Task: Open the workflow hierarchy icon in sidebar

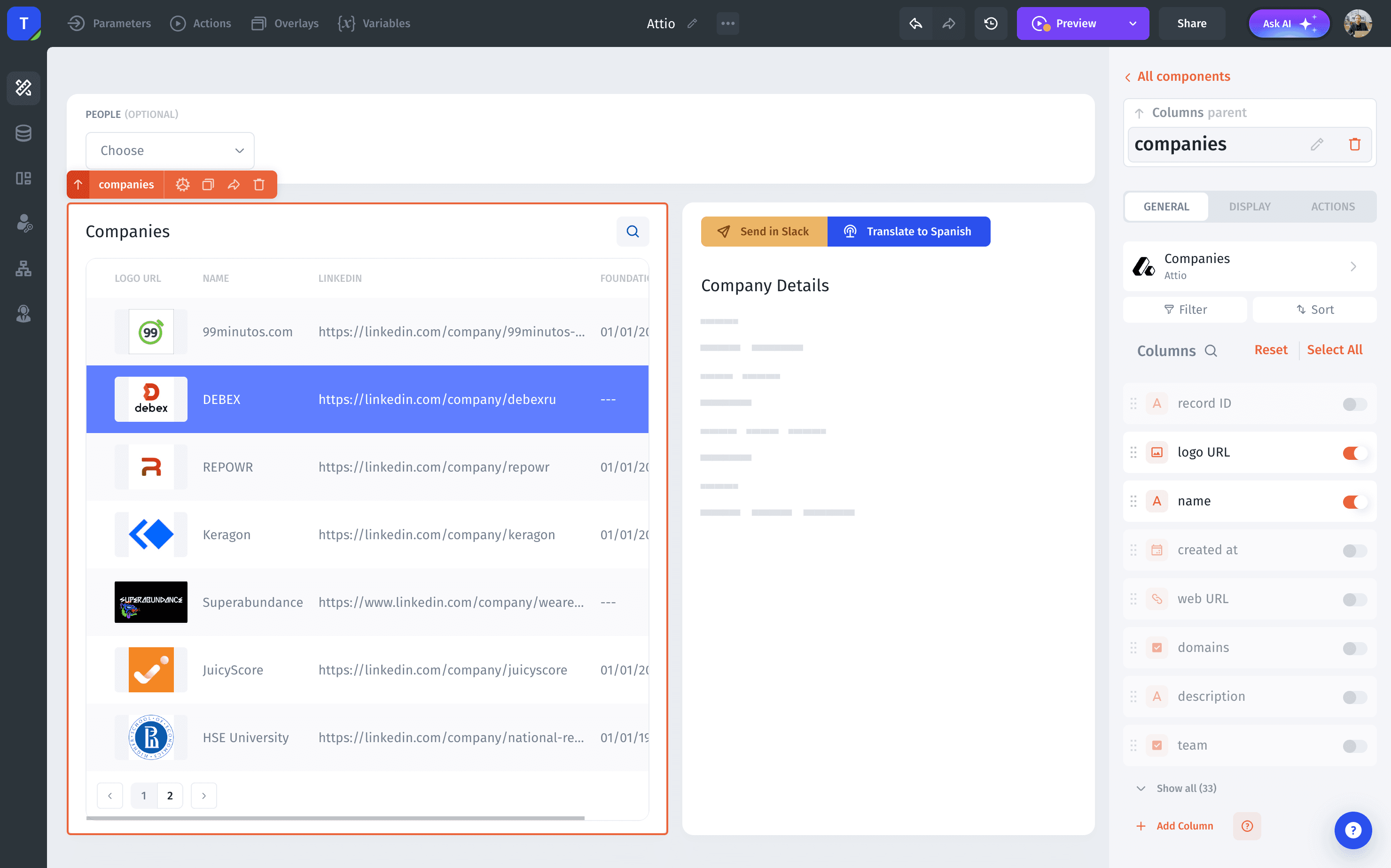Action: click(23, 268)
